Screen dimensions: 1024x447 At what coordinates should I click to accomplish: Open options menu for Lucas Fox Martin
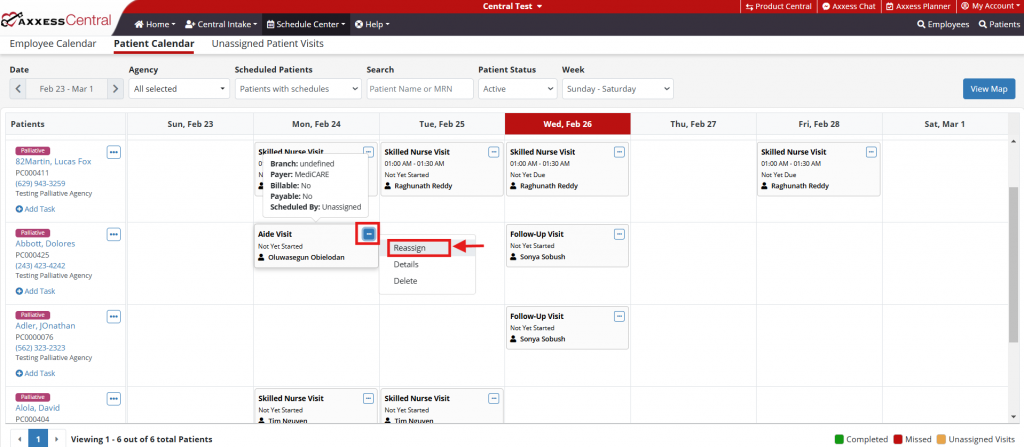(x=113, y=152)
